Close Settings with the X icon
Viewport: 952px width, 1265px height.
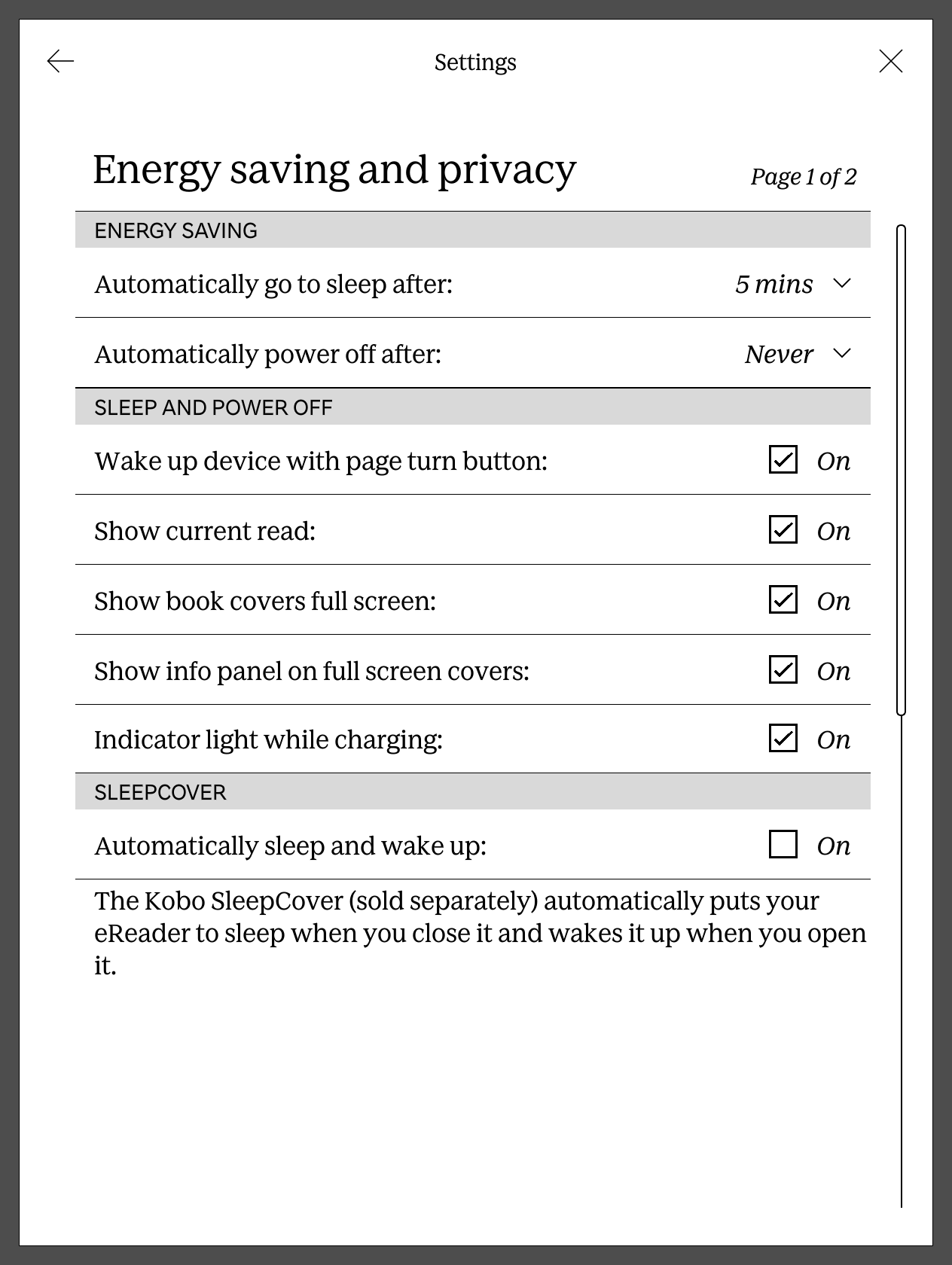(891, 61)
